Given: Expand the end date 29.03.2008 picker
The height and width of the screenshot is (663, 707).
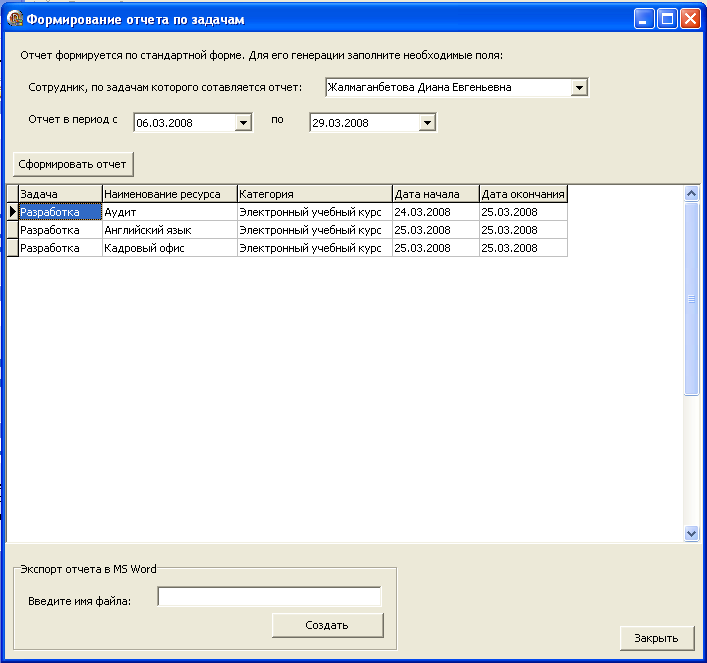Looking at the screenshot, I should click(427, 123).
